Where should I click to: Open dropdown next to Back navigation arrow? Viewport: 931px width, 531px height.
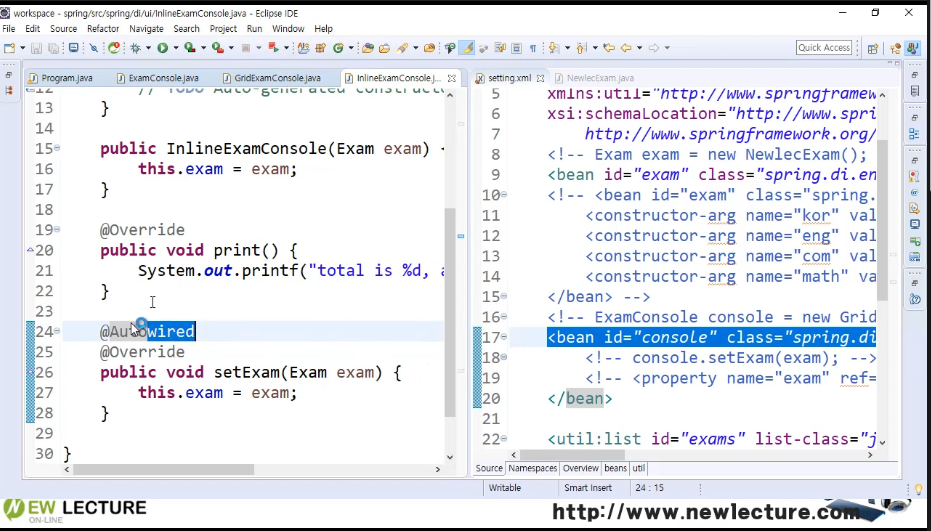tap(639, 48)
